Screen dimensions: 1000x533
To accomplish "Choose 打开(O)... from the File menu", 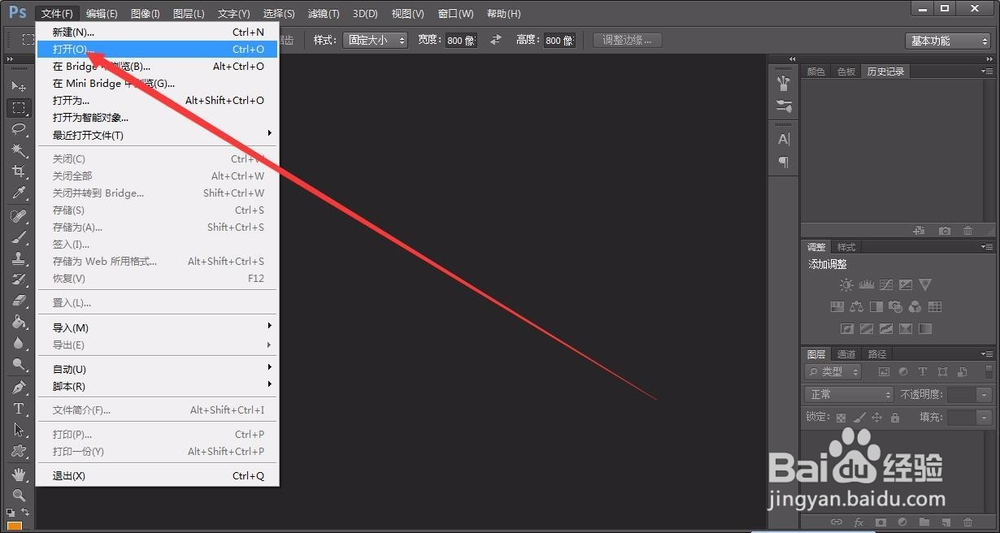I will pos(157,49).
